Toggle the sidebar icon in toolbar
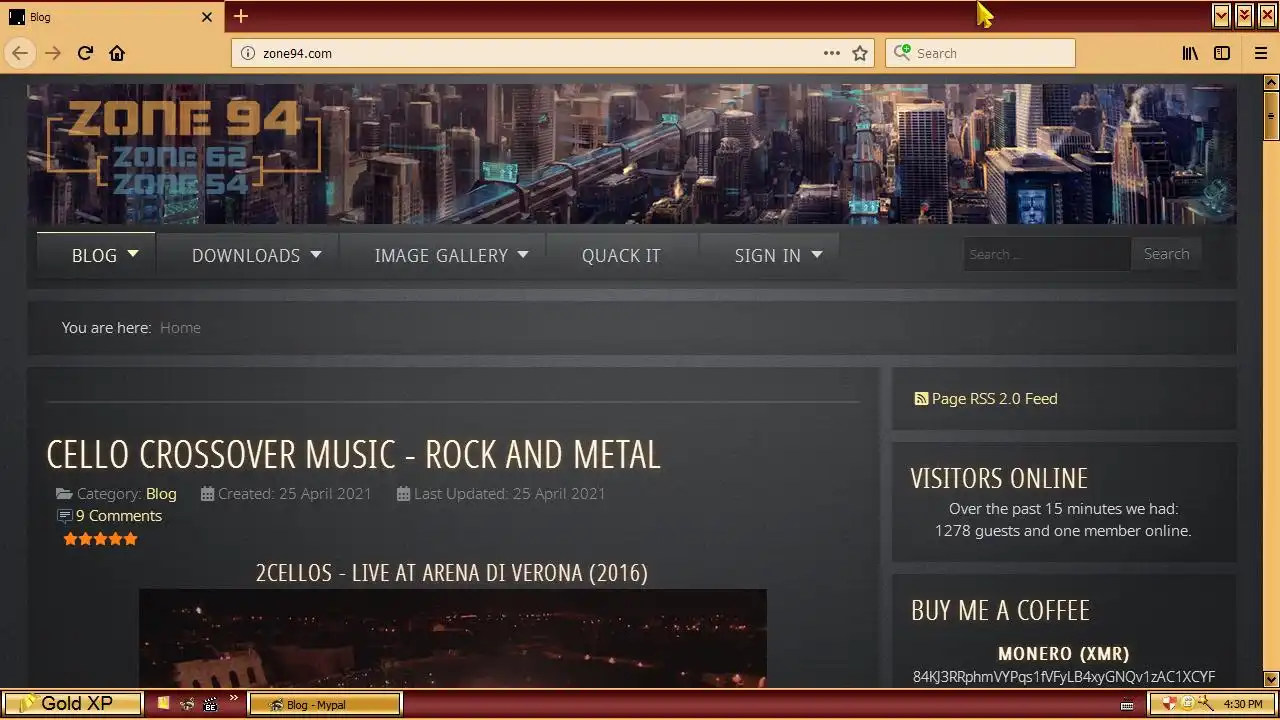Screen dimensions: 1280x720 1222,53
